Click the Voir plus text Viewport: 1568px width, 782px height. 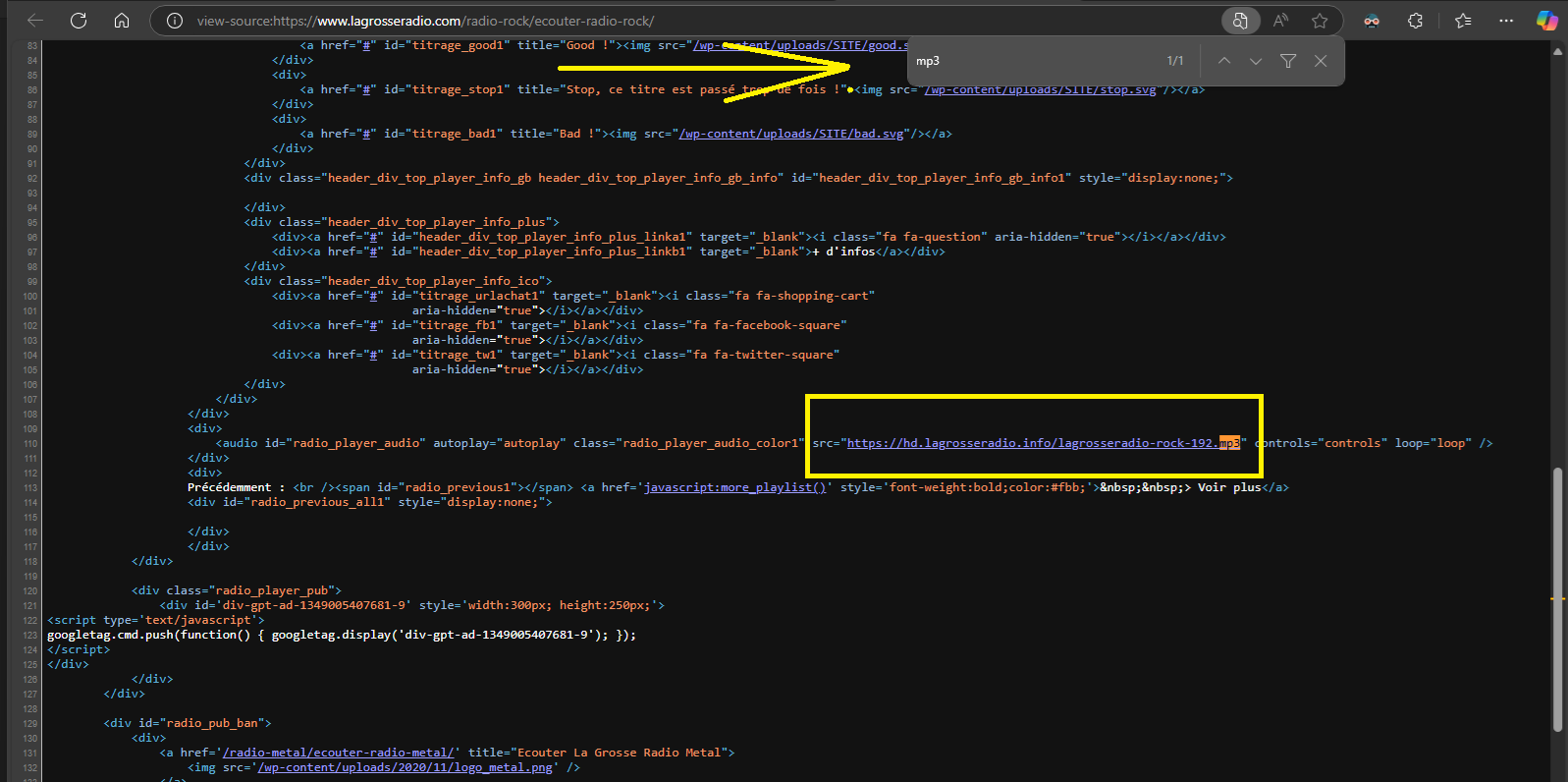tap(1229, 487)
